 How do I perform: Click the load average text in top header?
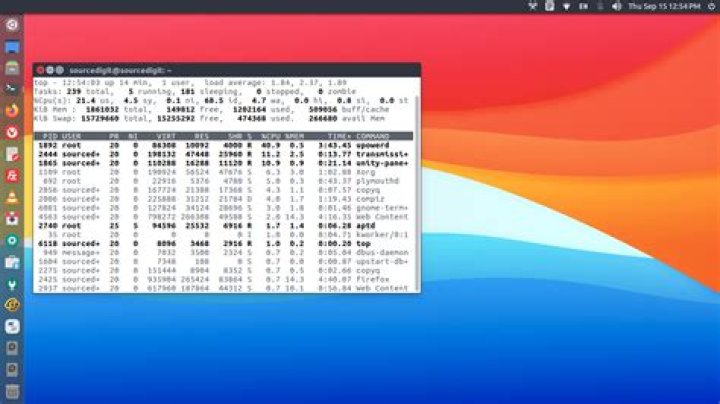pyautogui.click(x=276, y=83)
